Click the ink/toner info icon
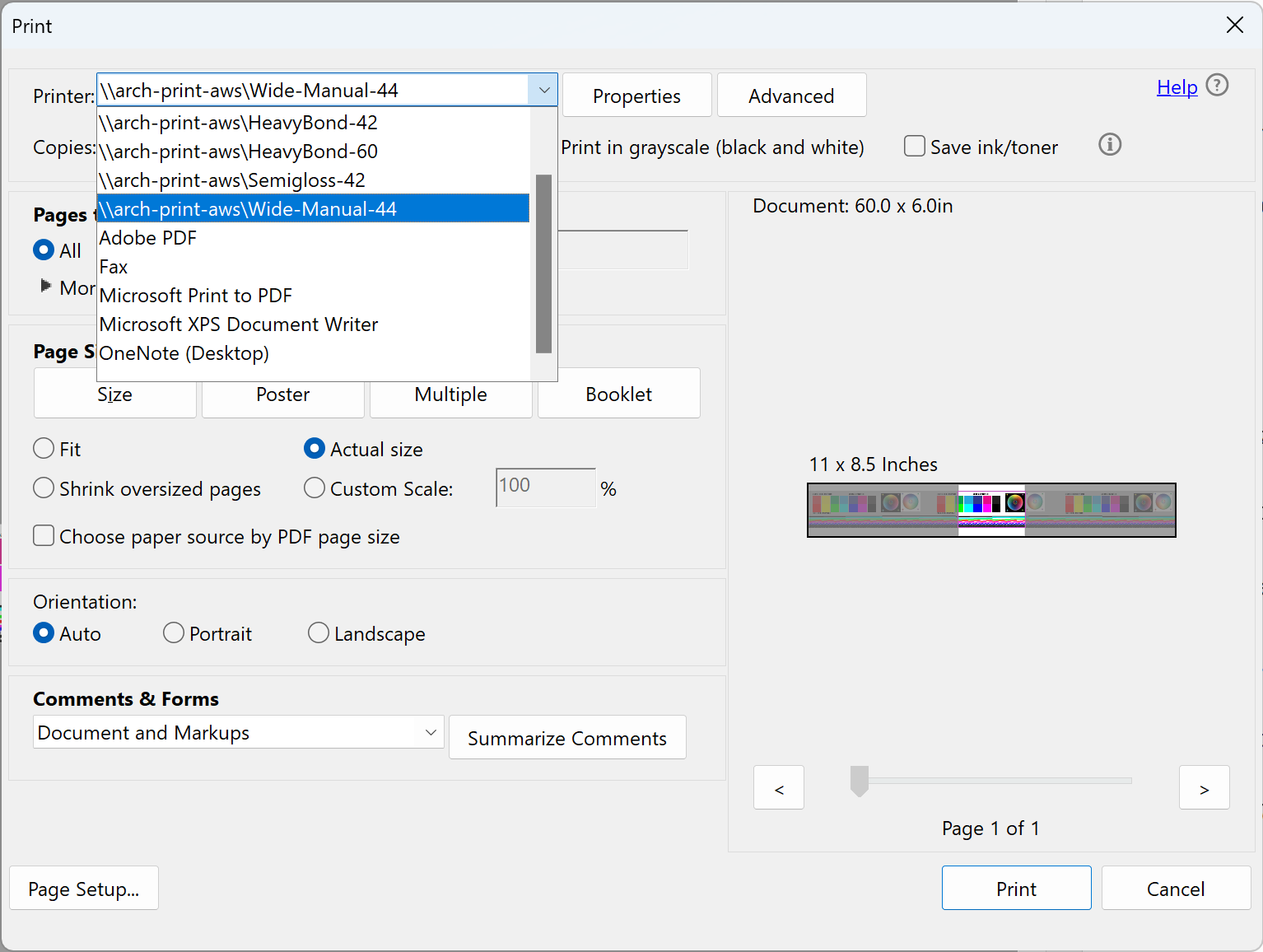This screenshot has height=952, width=1263. tap(1109, 145)
